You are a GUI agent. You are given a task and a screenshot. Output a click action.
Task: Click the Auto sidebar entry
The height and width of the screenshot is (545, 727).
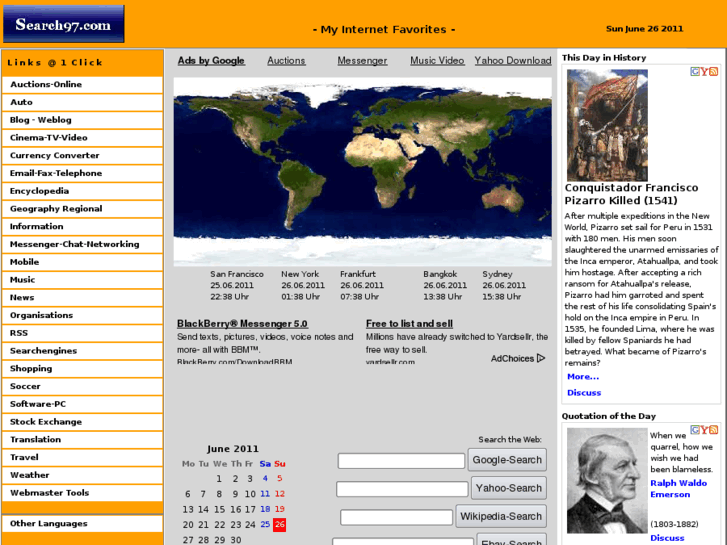[x=83, y=102]
